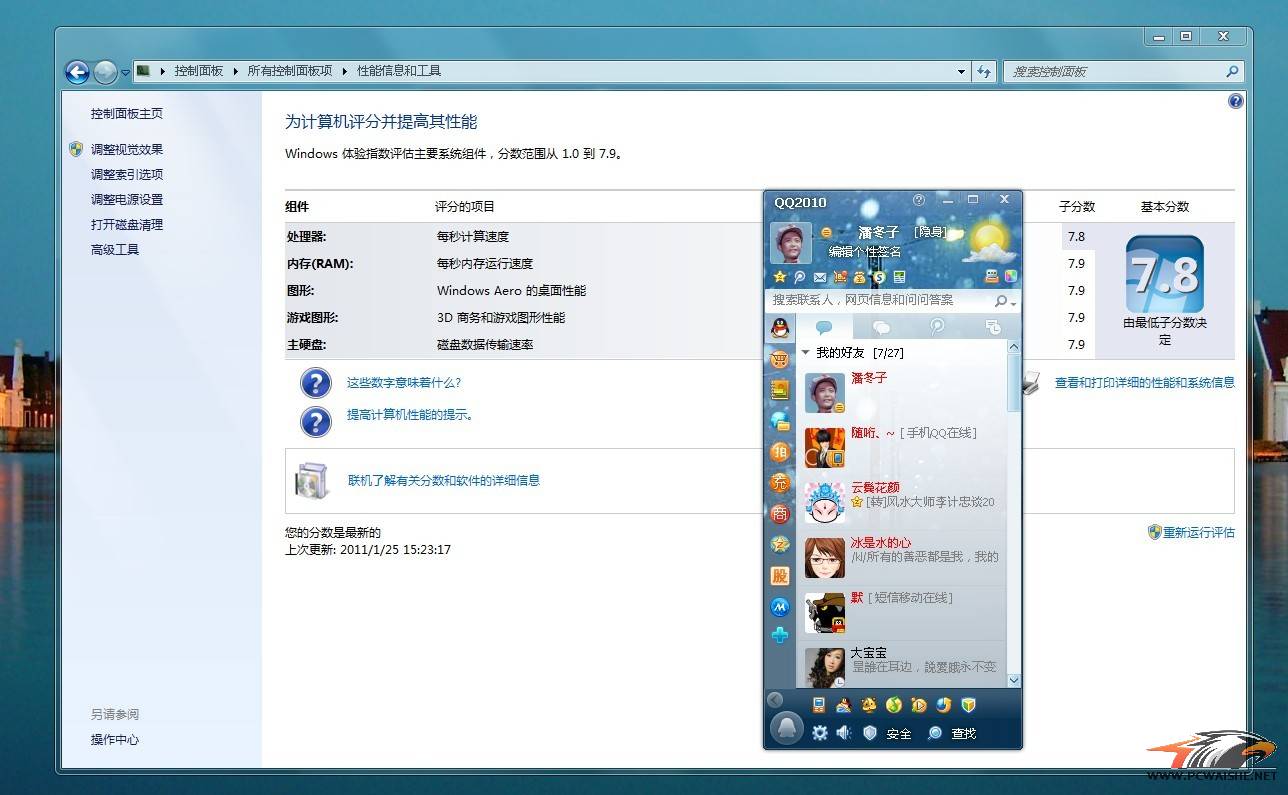Switch to the microblog tab in QQ
This screenshot has width=1288, height=795.
[x=937, y=327]
